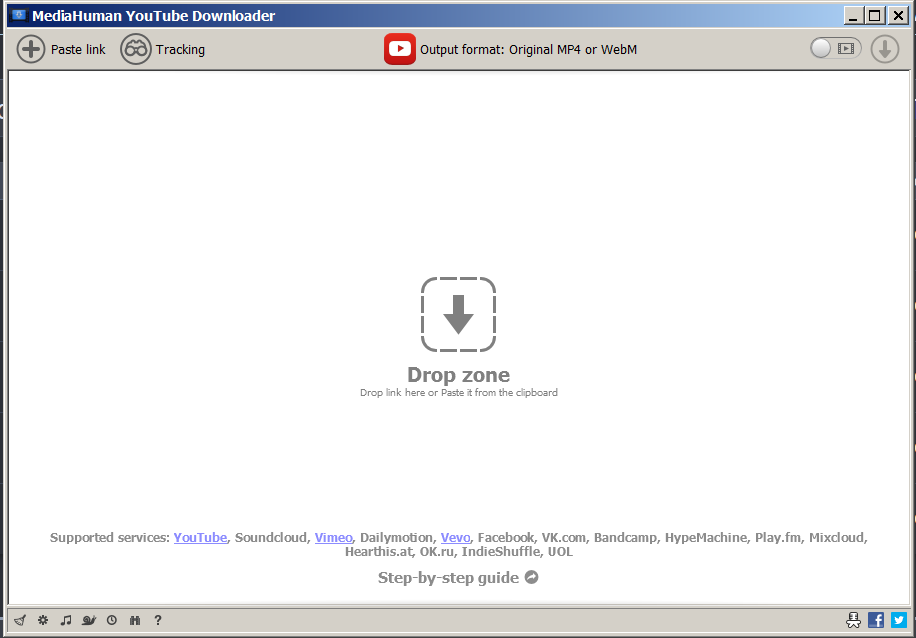
Task: Open the YouTube supported service link
Action: [200, 538]
